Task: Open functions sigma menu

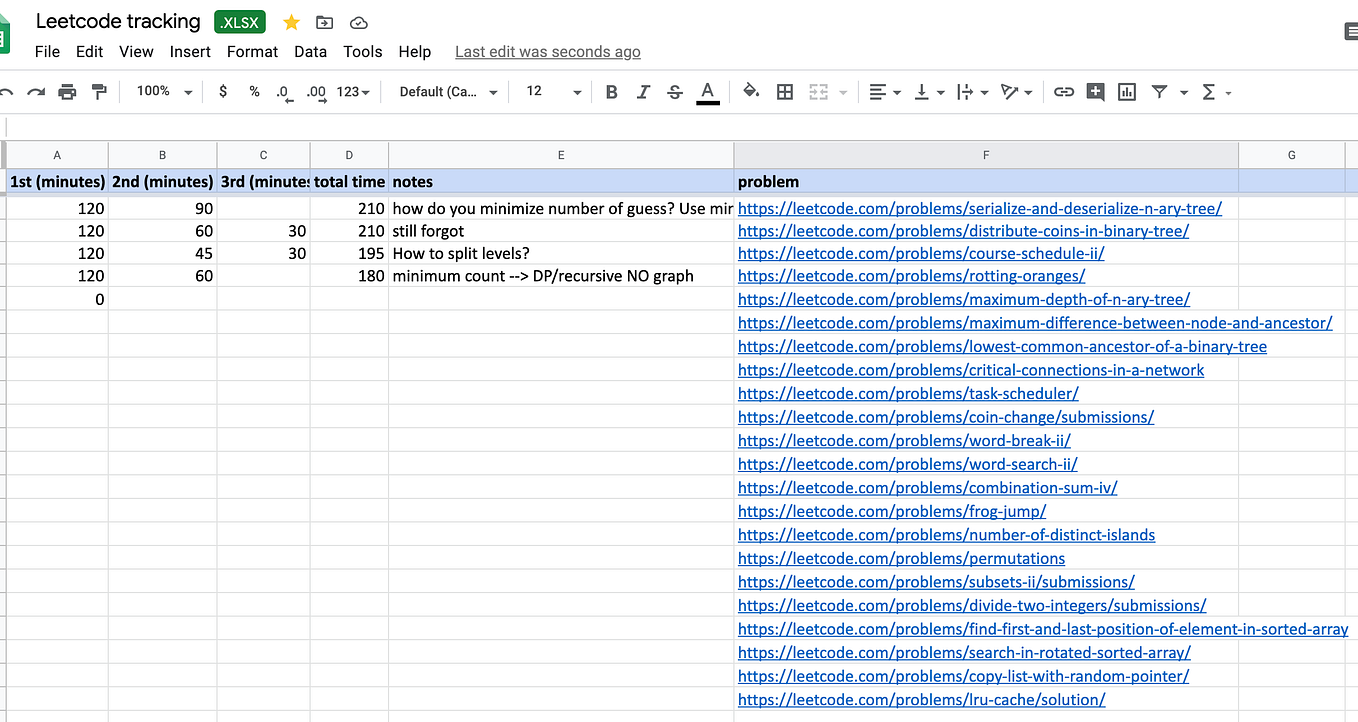Action: 1215,92
